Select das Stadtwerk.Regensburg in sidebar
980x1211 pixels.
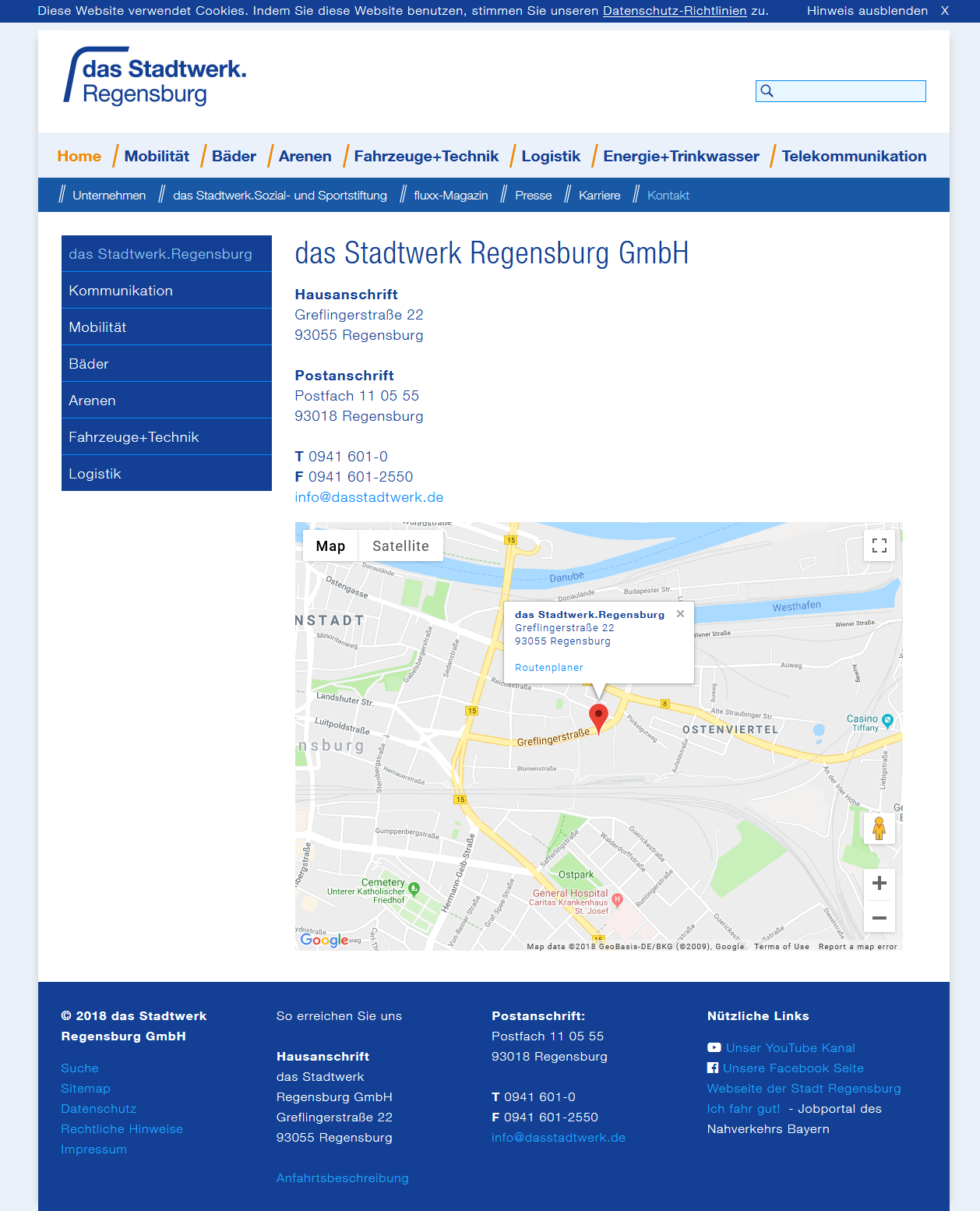click(167, 253)
